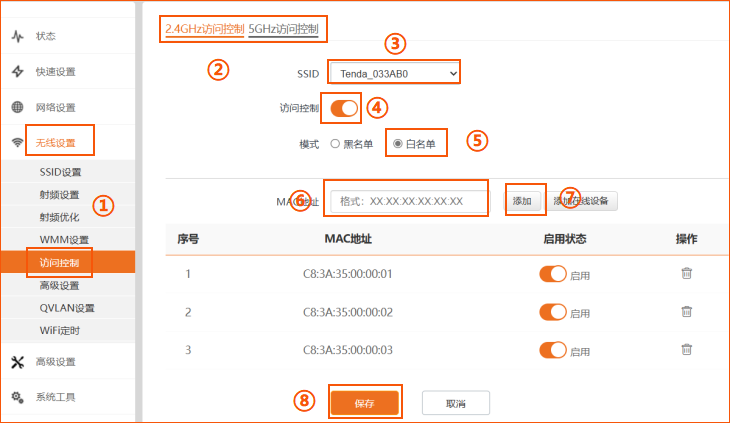Toggle the access control (访问控制) switch
Viewport: 730px width, 423px height.
pos(344,108)
